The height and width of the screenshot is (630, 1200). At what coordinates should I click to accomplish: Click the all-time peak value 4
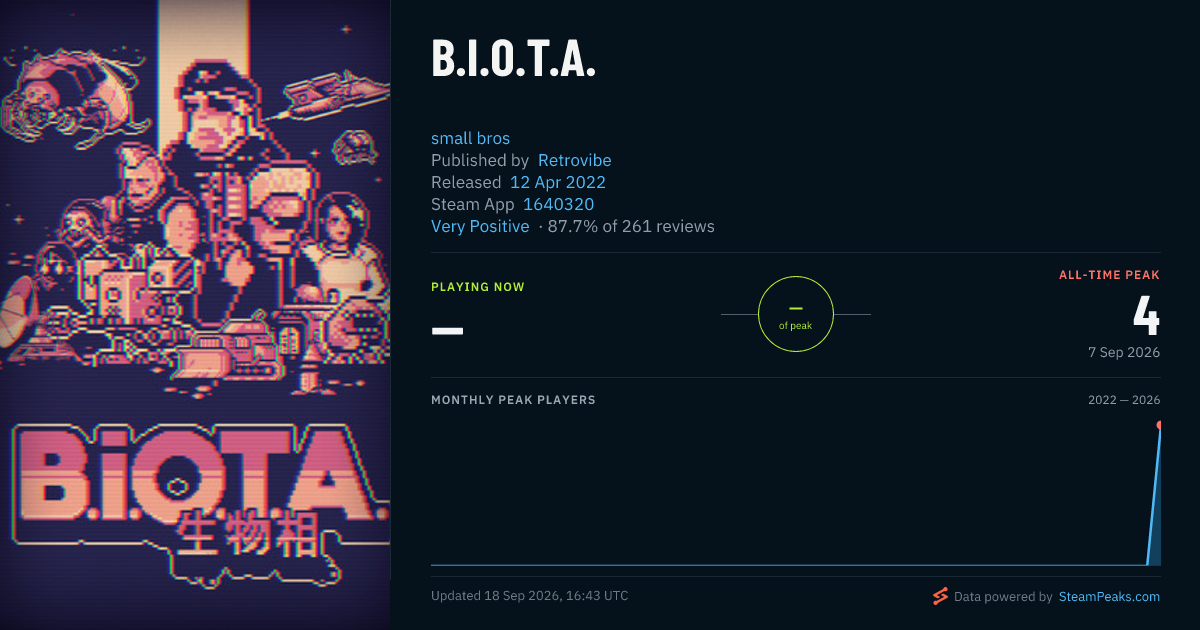click(1146, 315)
